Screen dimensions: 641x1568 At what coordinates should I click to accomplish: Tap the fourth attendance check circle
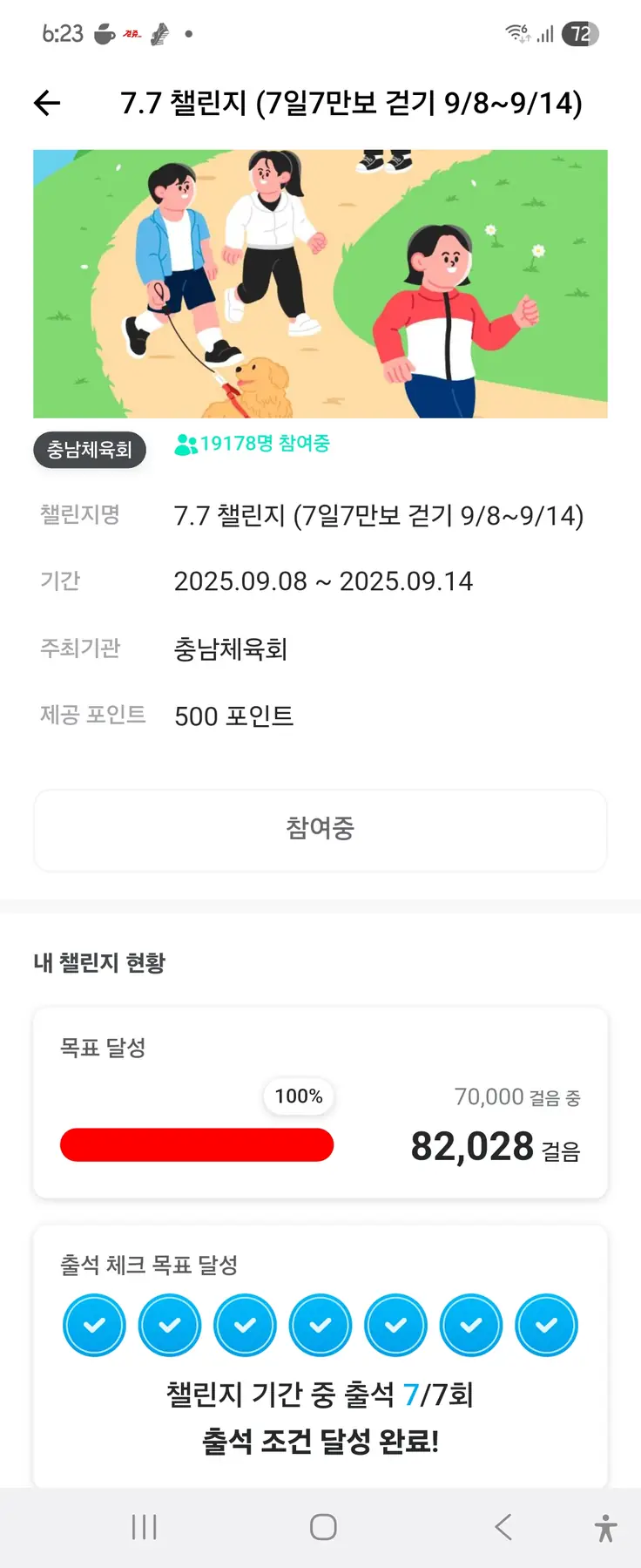[x=320, y=1326]
